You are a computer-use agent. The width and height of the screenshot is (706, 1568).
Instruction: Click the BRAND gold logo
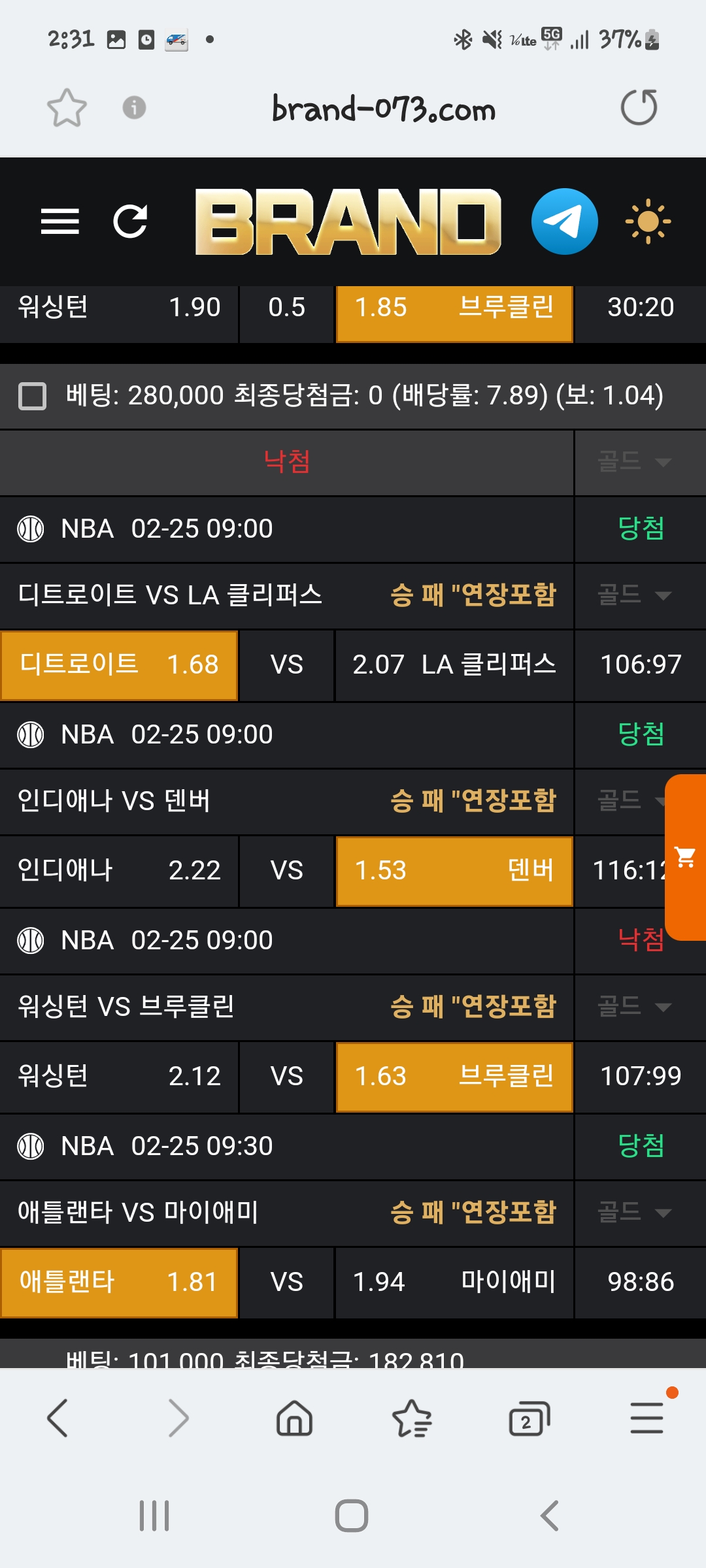click(348, 221)
